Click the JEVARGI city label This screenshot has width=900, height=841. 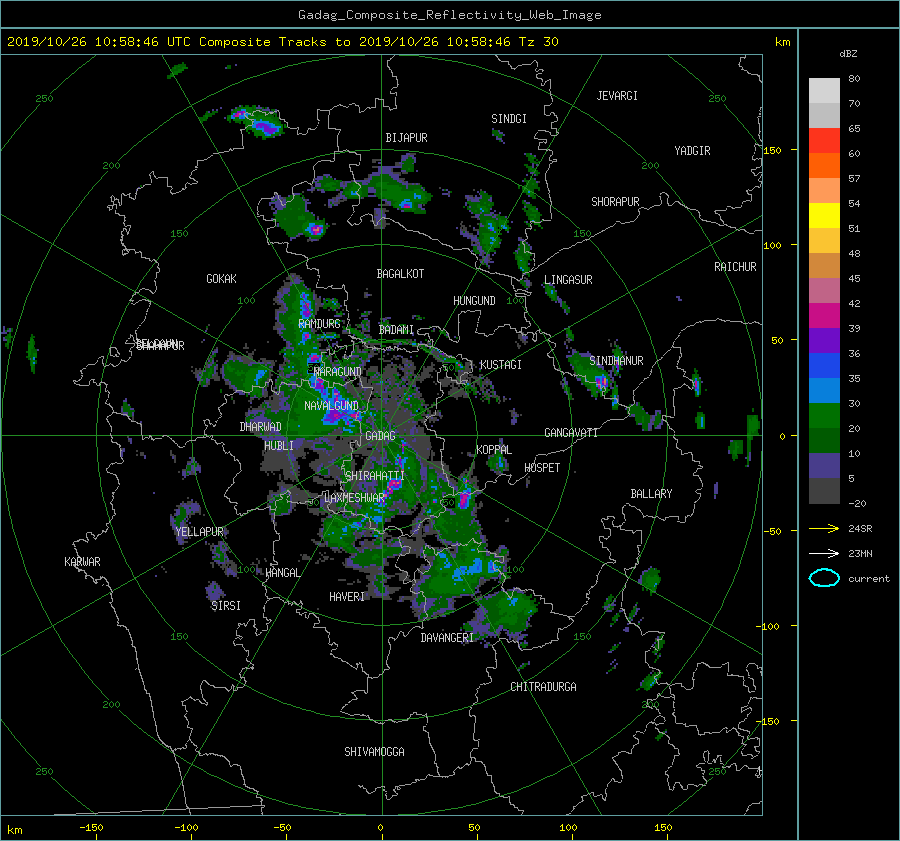[617, 95]
